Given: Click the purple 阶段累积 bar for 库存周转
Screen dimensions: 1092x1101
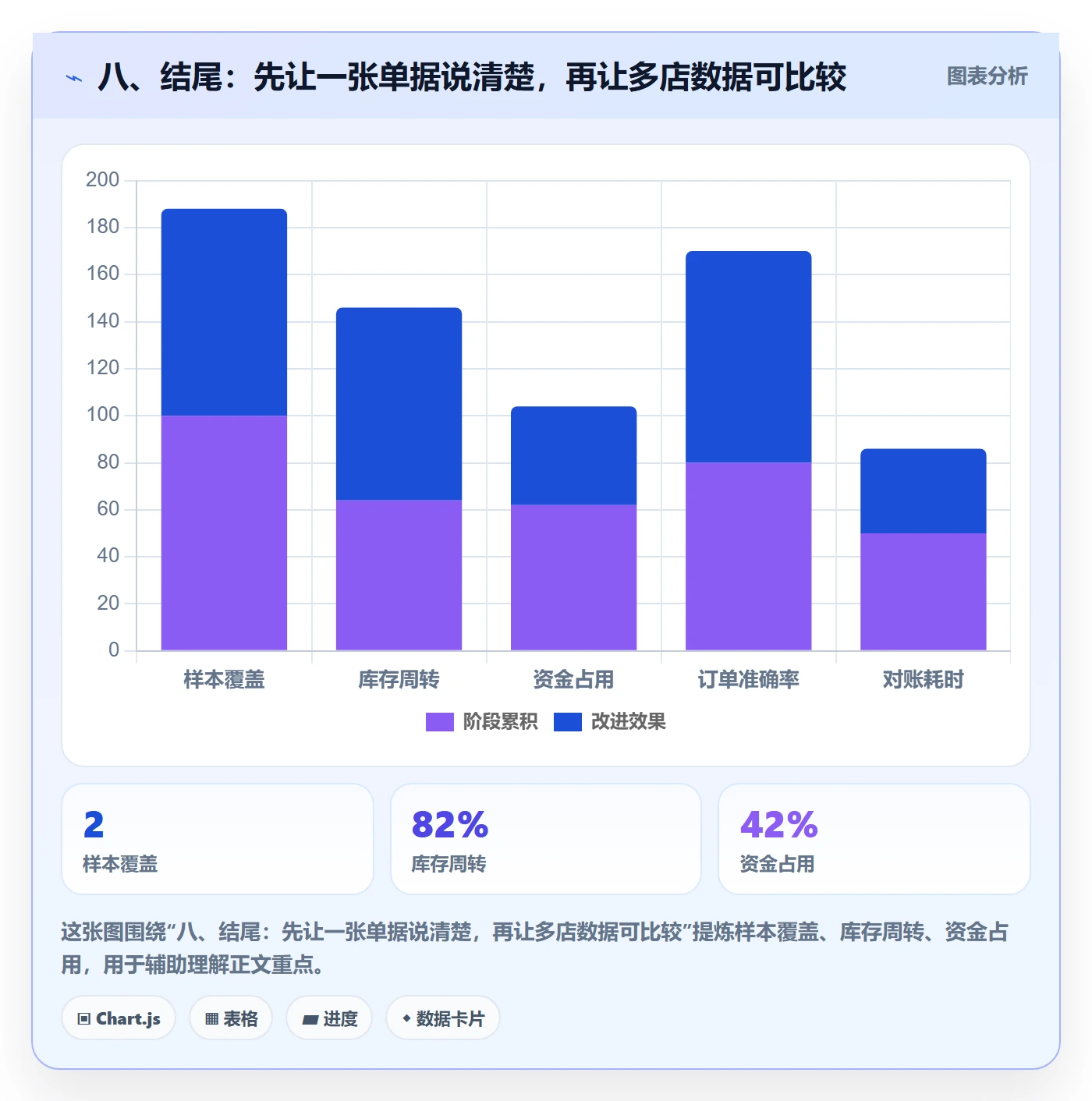Looking at the screenshot, I should click(399, 575).
